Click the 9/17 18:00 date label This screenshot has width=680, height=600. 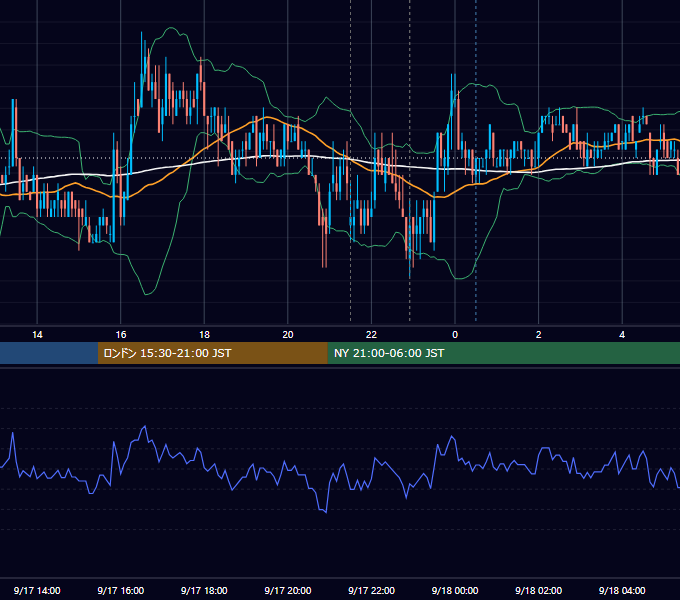pos(204,590)
